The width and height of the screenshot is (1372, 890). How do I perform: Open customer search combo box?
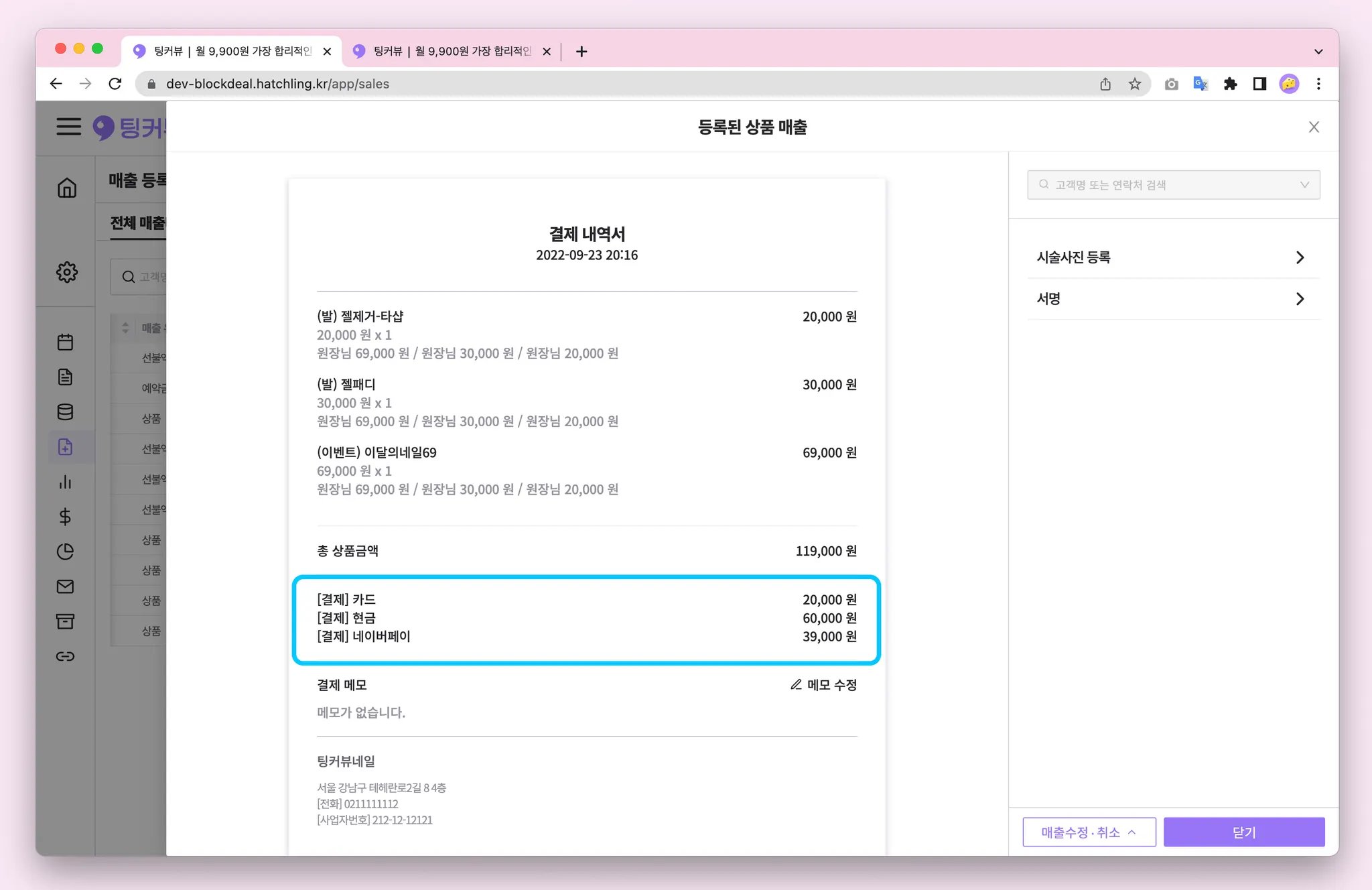1173,185
